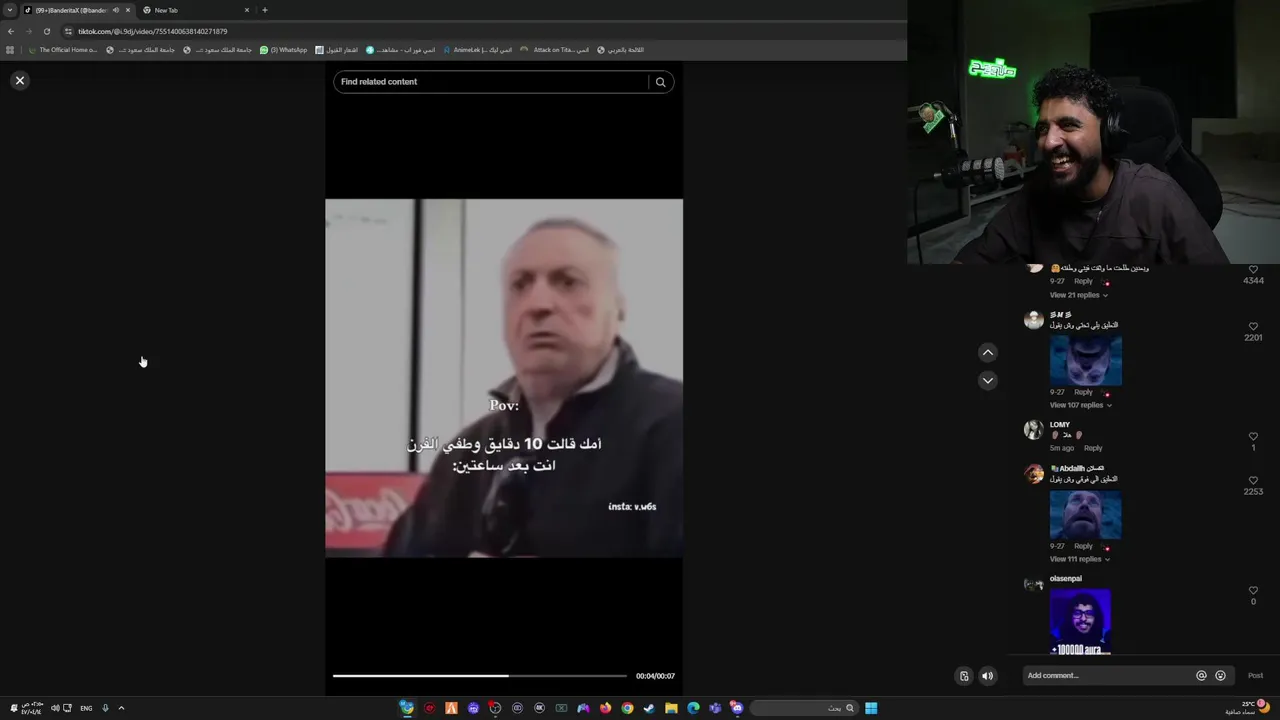Open Steam from the taskbar

649,708
